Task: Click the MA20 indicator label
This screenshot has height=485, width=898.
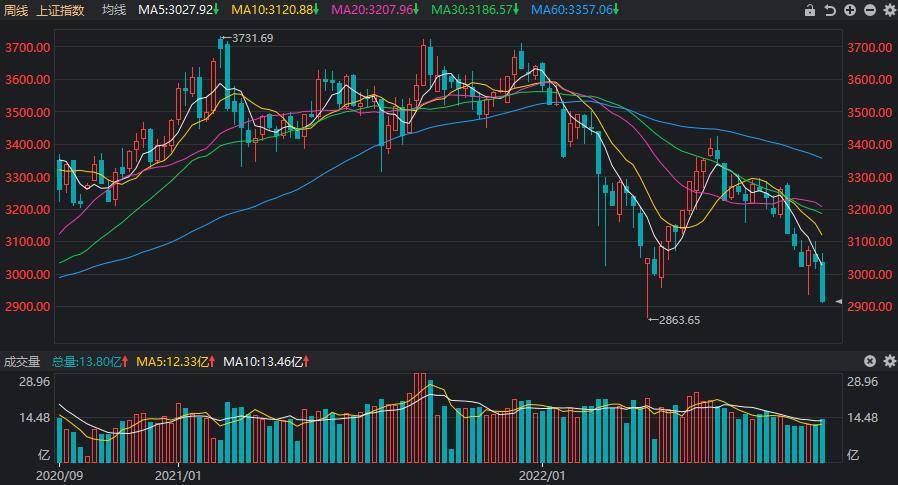Action: tap(375, 10)
